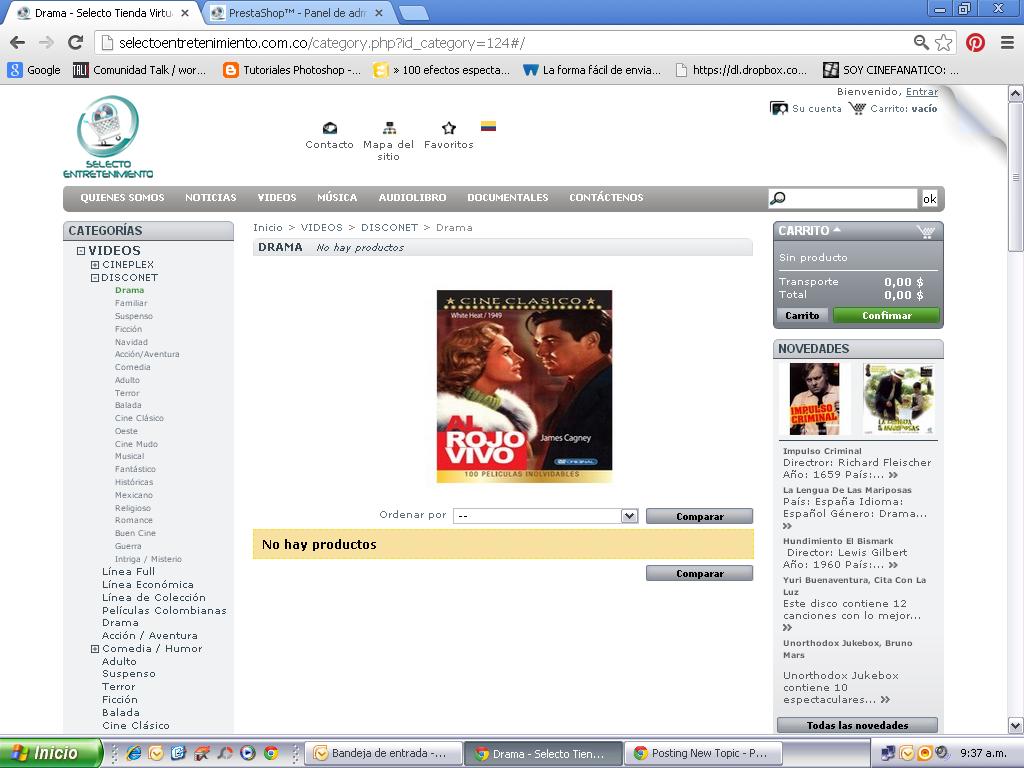Click the cart icon in the CARRITO header
Screen dimensions: 1024x768
click(x=925, y=231)
